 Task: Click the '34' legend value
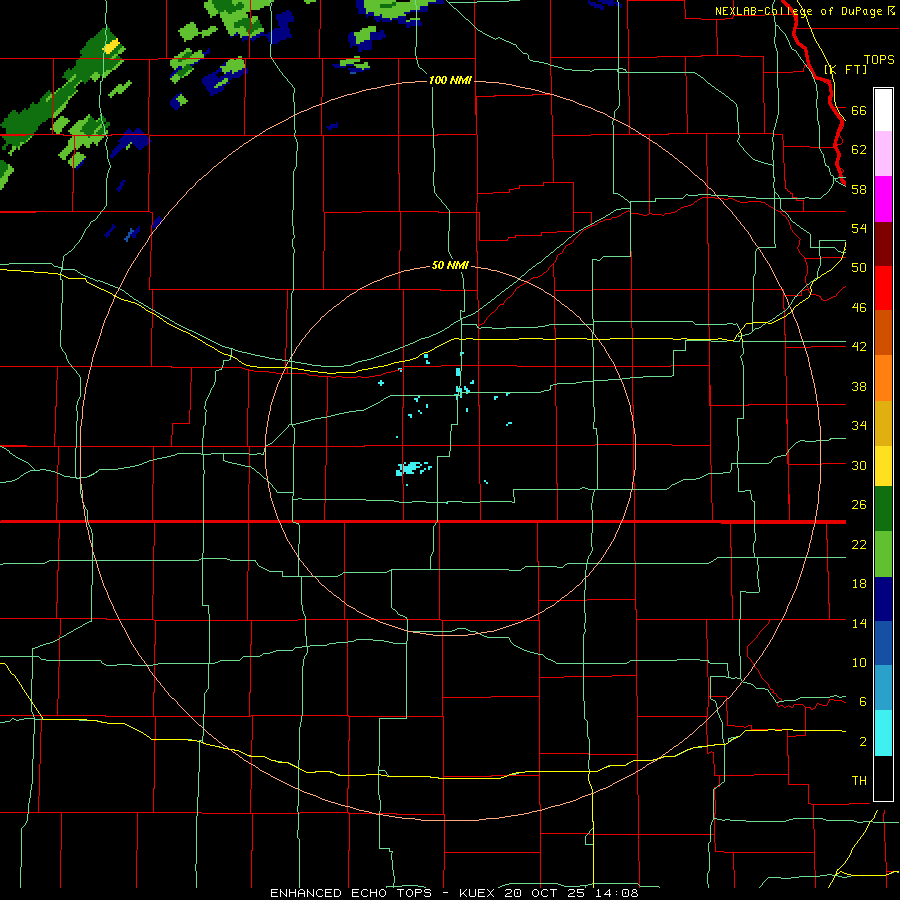(859, 425)
